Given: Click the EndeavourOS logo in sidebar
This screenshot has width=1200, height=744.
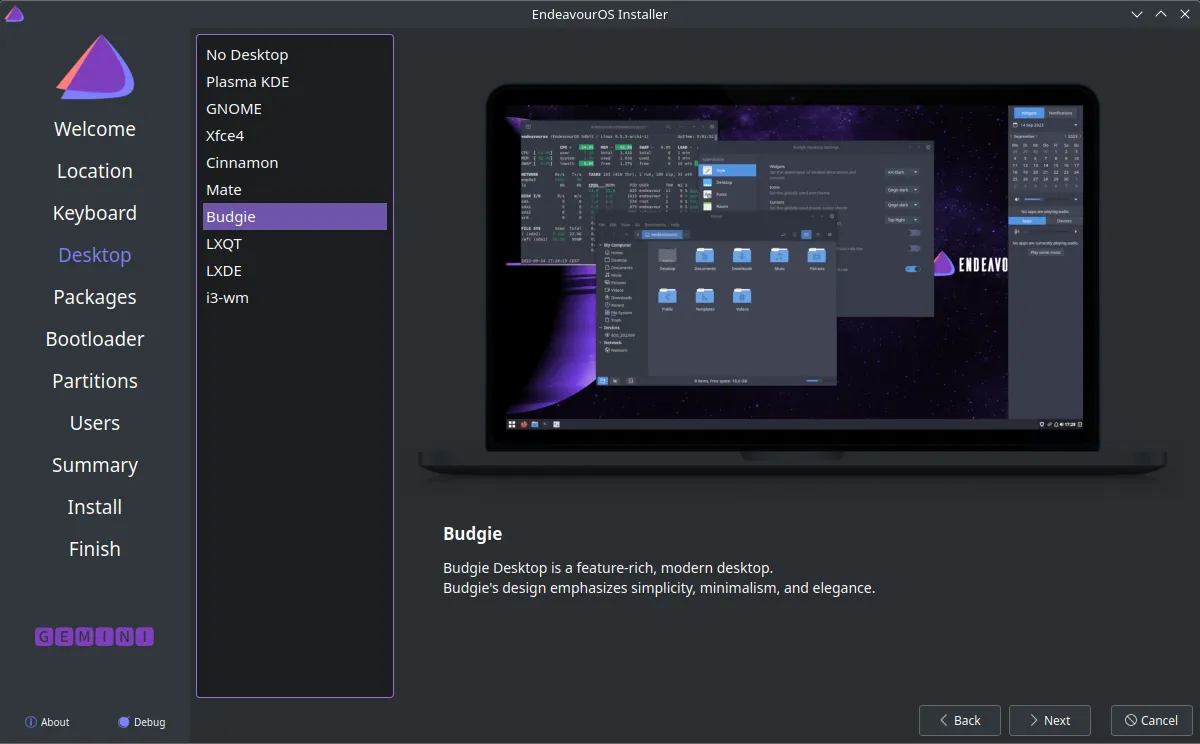Looking at the screenshot, I should pyautogui.click(x=95, y=67).
